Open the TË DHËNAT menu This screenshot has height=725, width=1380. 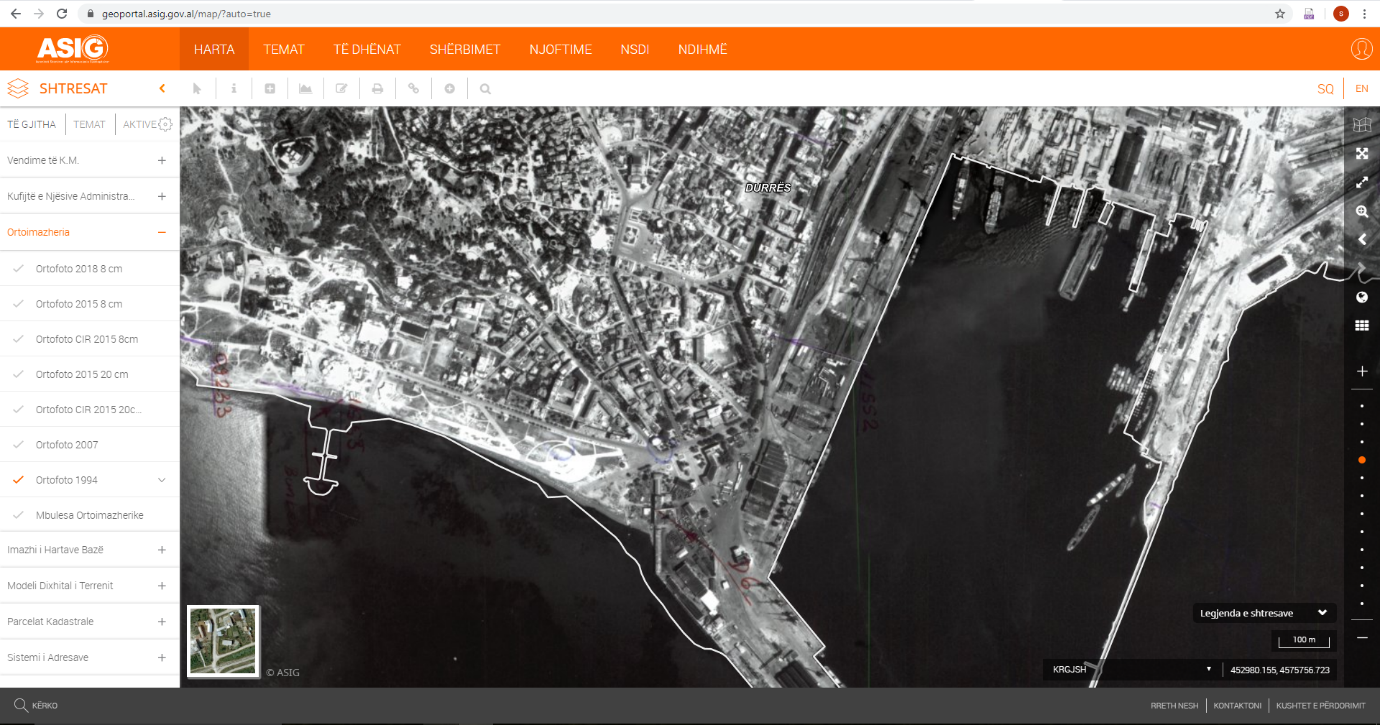click(x=367, y=49)
